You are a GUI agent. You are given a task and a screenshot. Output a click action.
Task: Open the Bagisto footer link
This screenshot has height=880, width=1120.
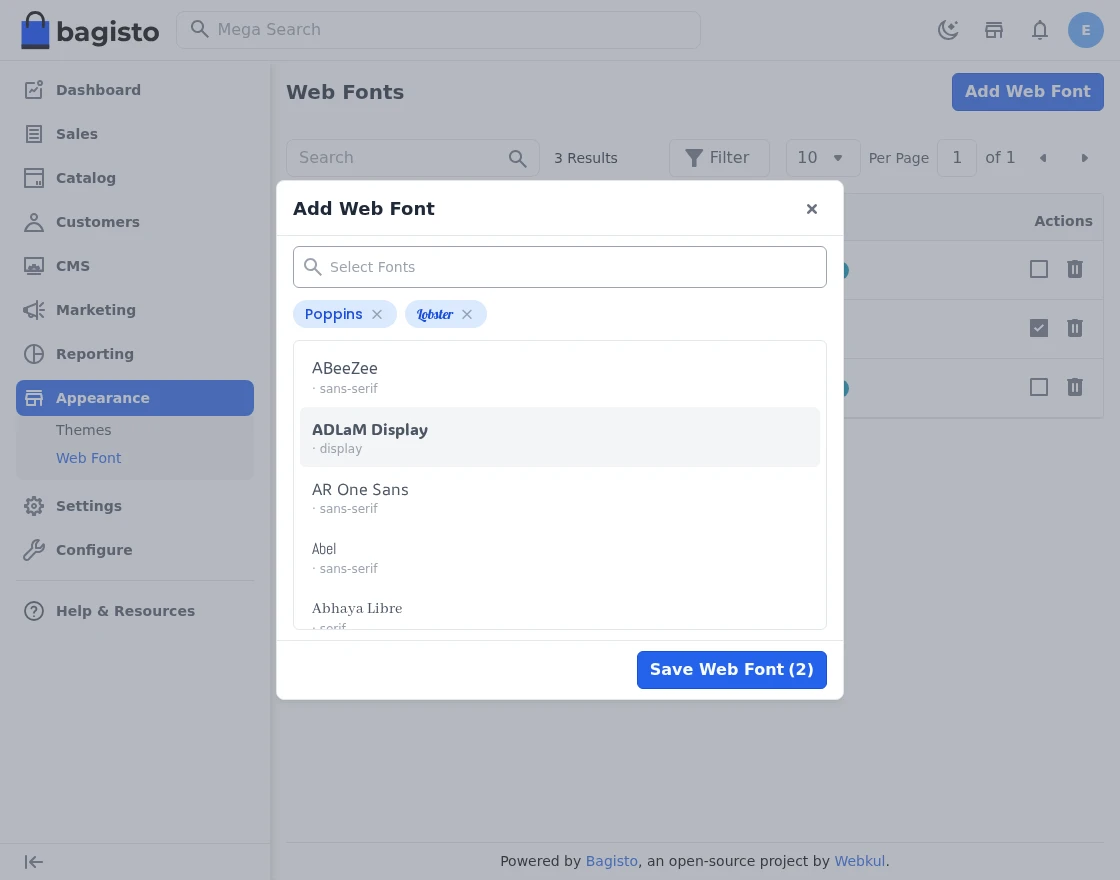[x=611, y=861]
